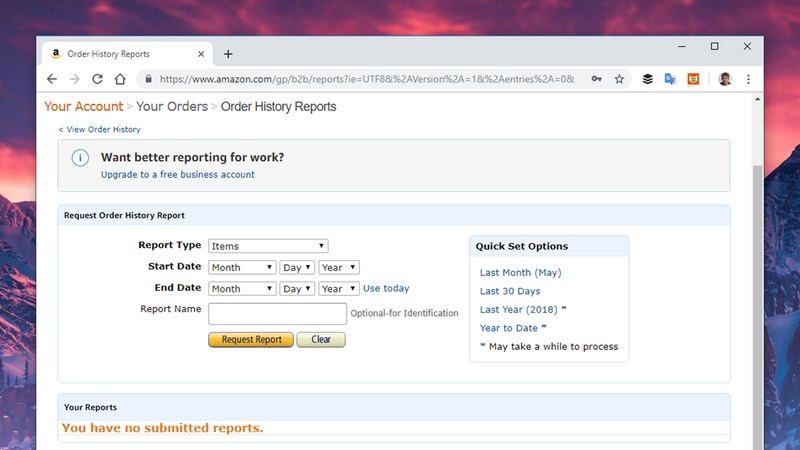This screenshot has width=800, height=450.
Task: Click the 'Want better reporting for work?' heading
Action: (192, 157)
